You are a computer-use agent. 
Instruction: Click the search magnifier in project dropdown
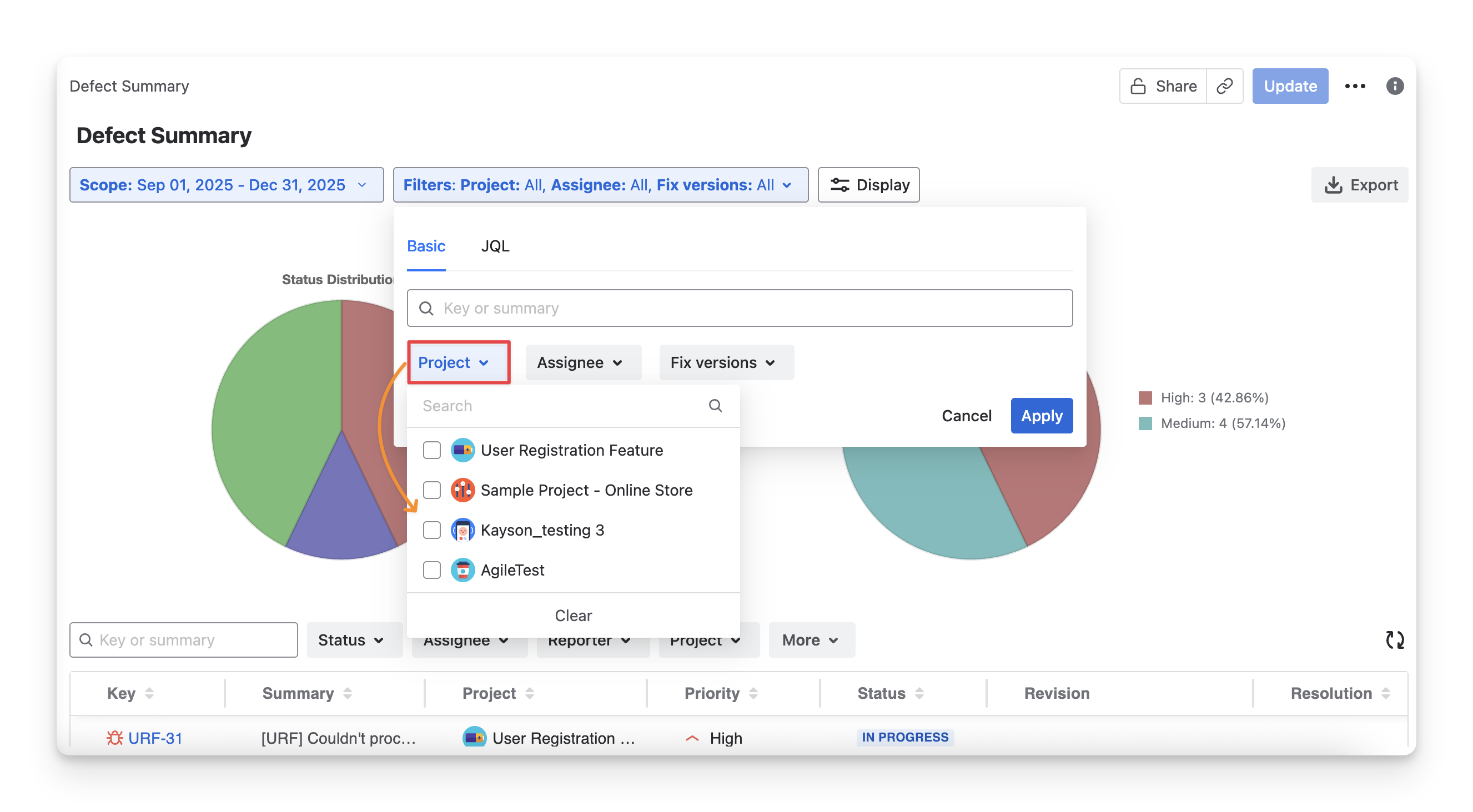[x=715, y=406]
